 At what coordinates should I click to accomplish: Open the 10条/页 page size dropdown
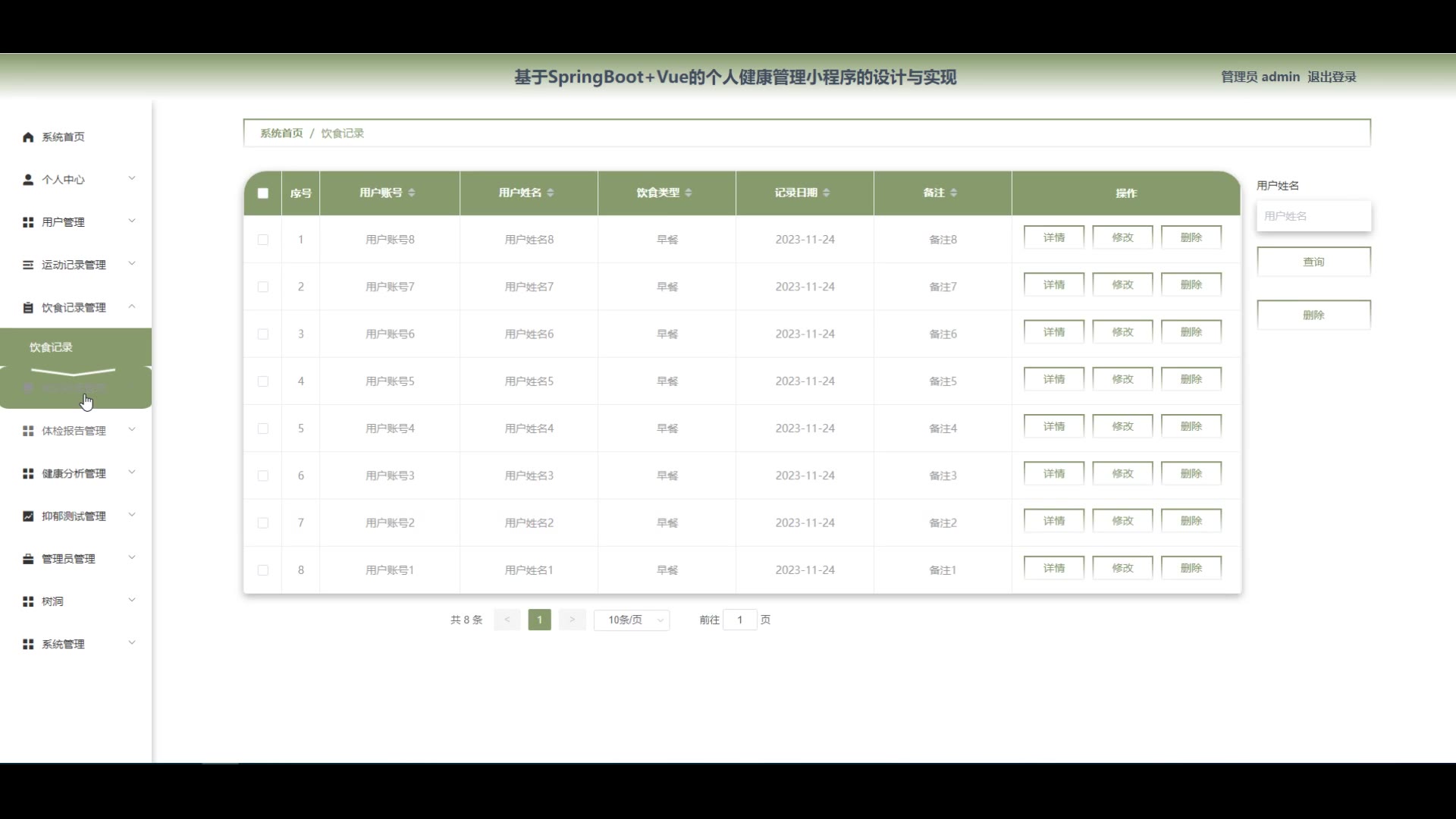pyautogui.click(x=631, y=620)
